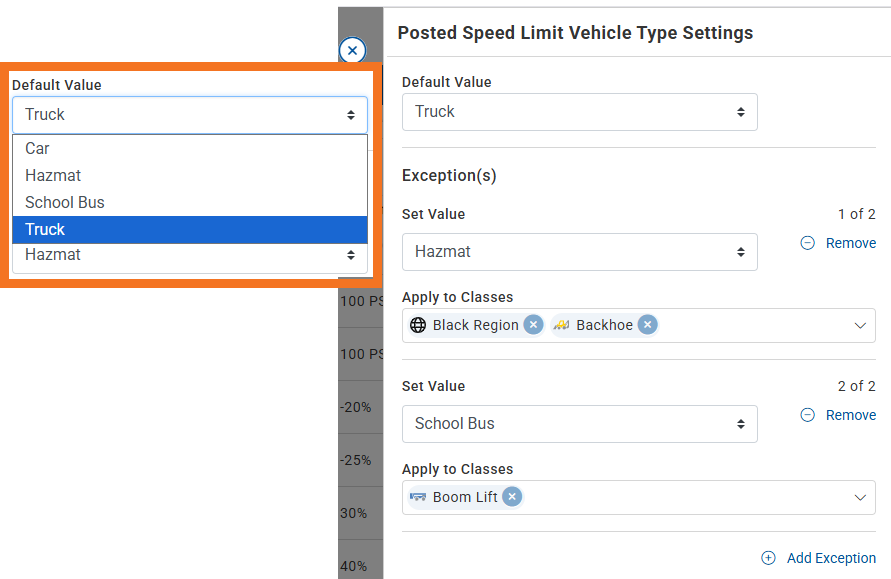Viewport: 891px width, 579px height.
Task: Remove exception 1 of 2
Action: pos(838,243)
